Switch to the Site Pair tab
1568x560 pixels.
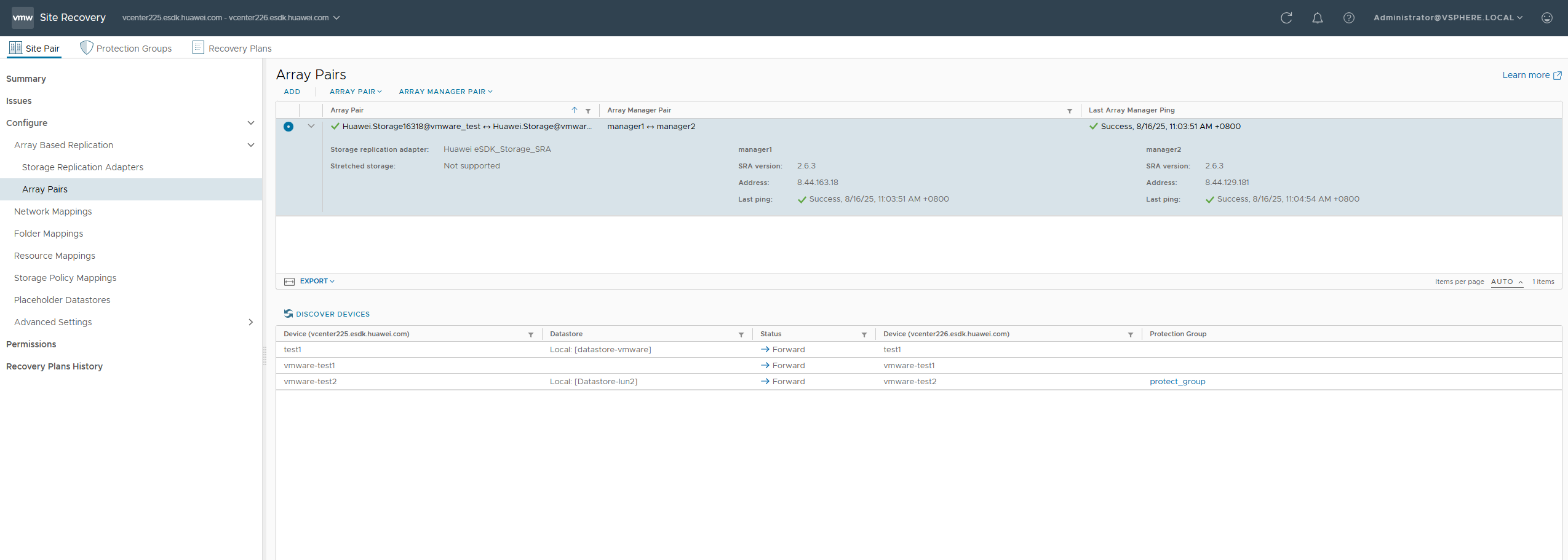(34, 48)
